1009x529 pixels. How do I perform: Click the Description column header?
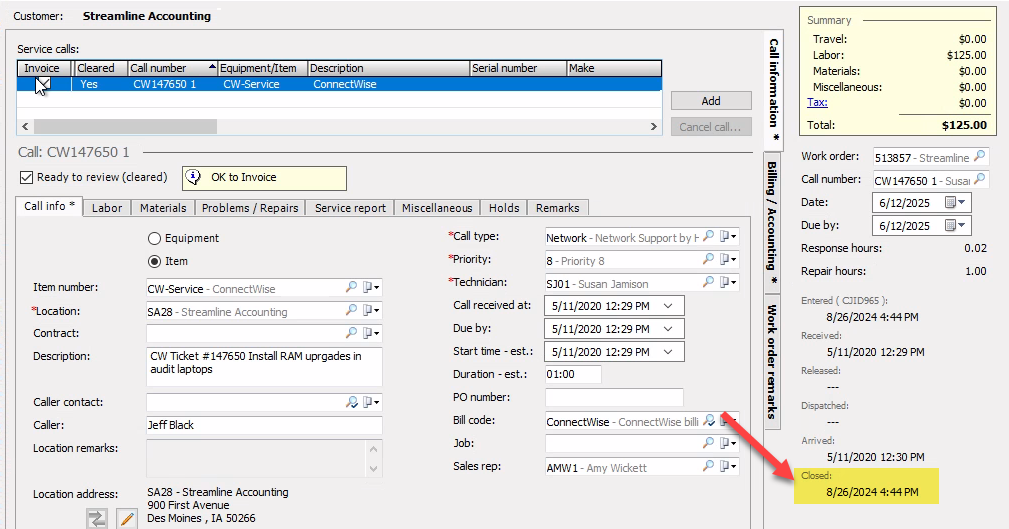coord(389,68)
